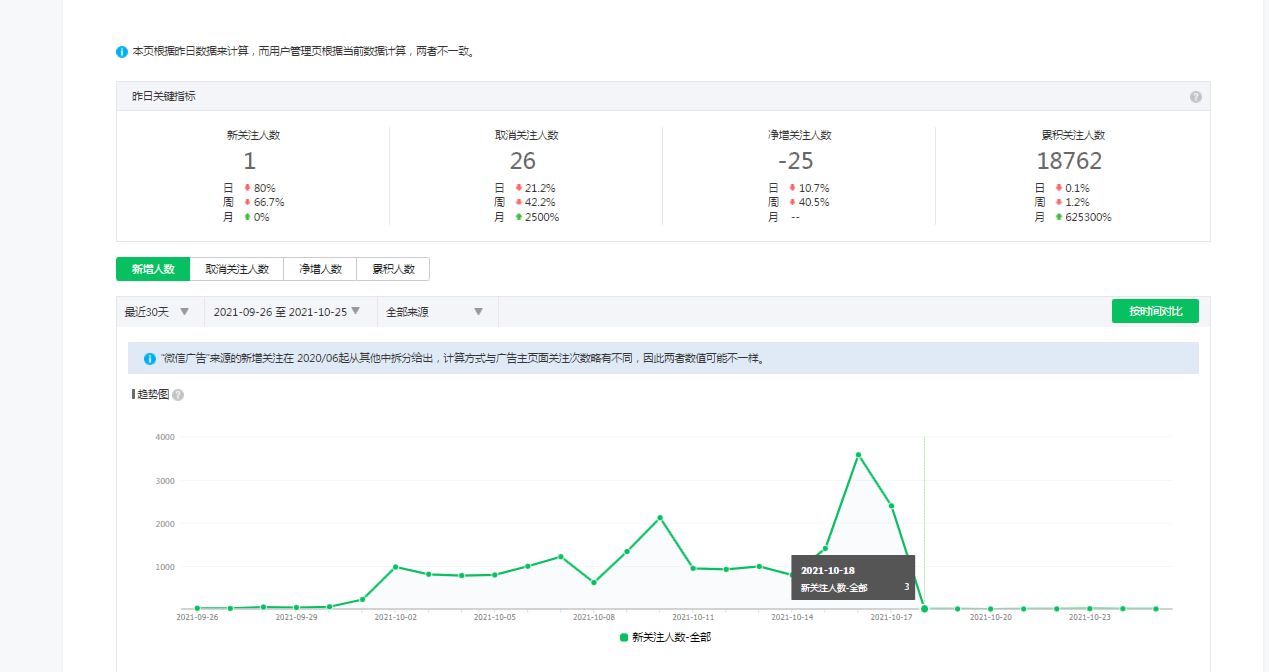The width and height of the screenshot is (1269, 672).
Task: Click red down arrow next to 80%
Action: click(246, 188)
